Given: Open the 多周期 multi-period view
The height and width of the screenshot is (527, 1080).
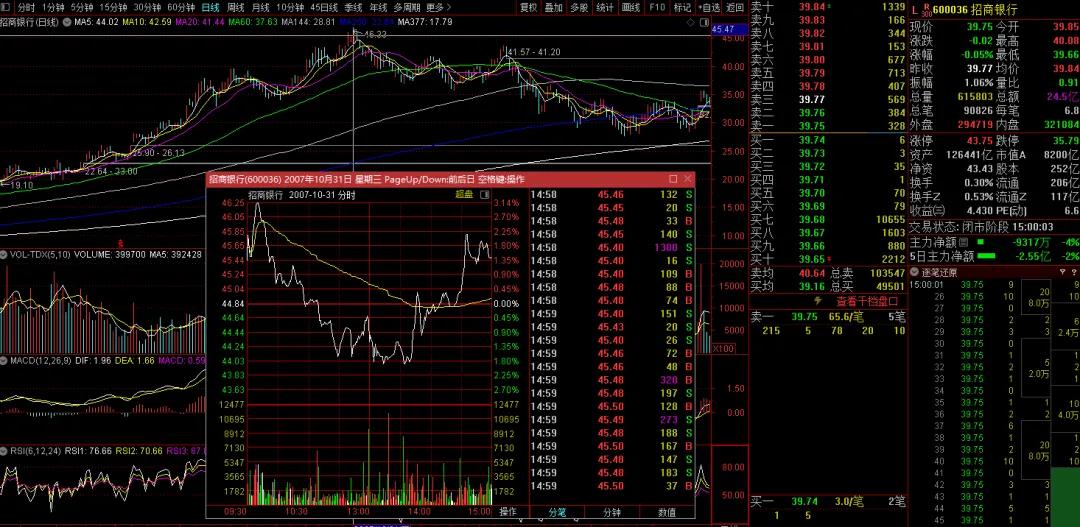Looking at the screenshot, I should 406,7.
